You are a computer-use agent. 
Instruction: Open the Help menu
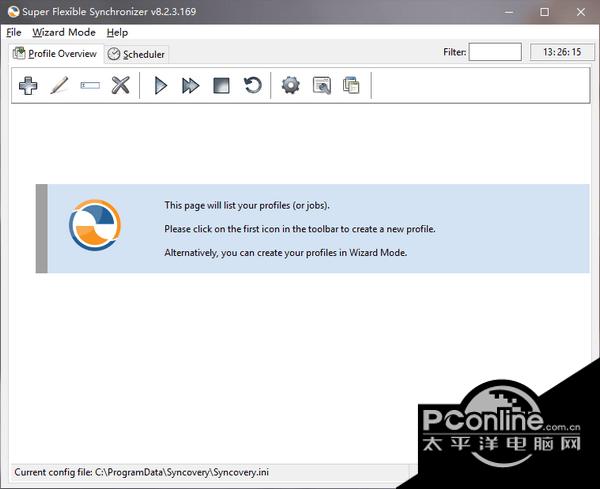coord(117,33)
